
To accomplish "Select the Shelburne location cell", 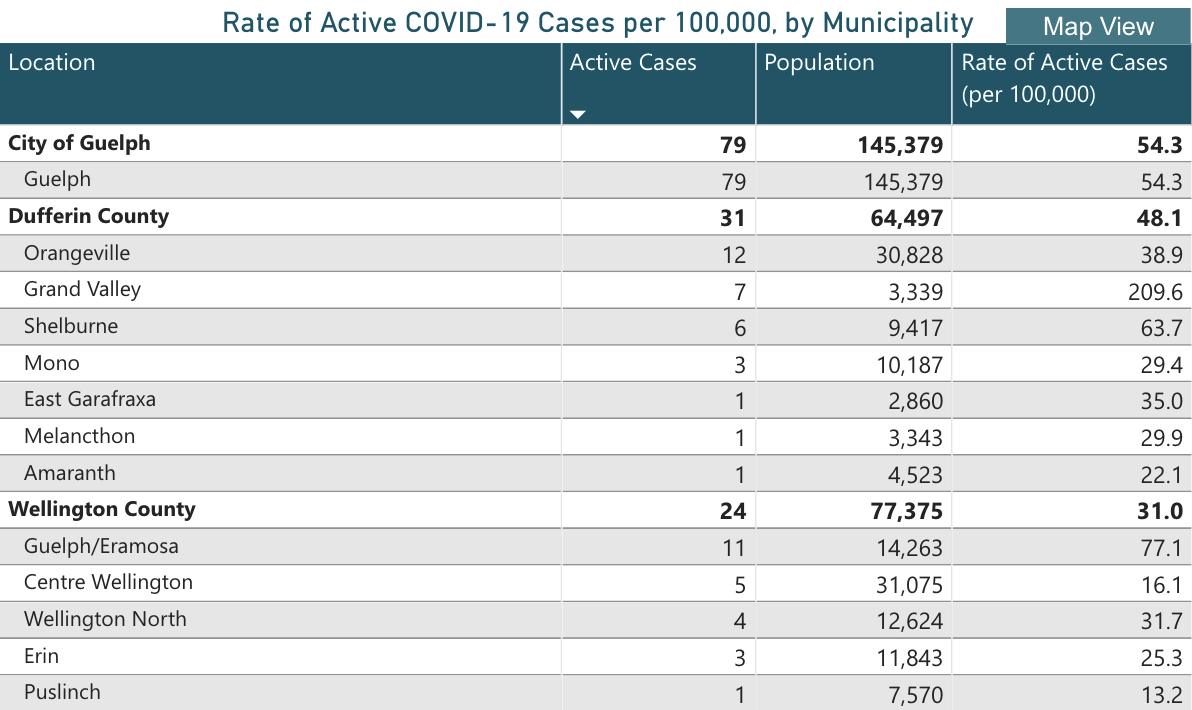I will coord(70,326).
